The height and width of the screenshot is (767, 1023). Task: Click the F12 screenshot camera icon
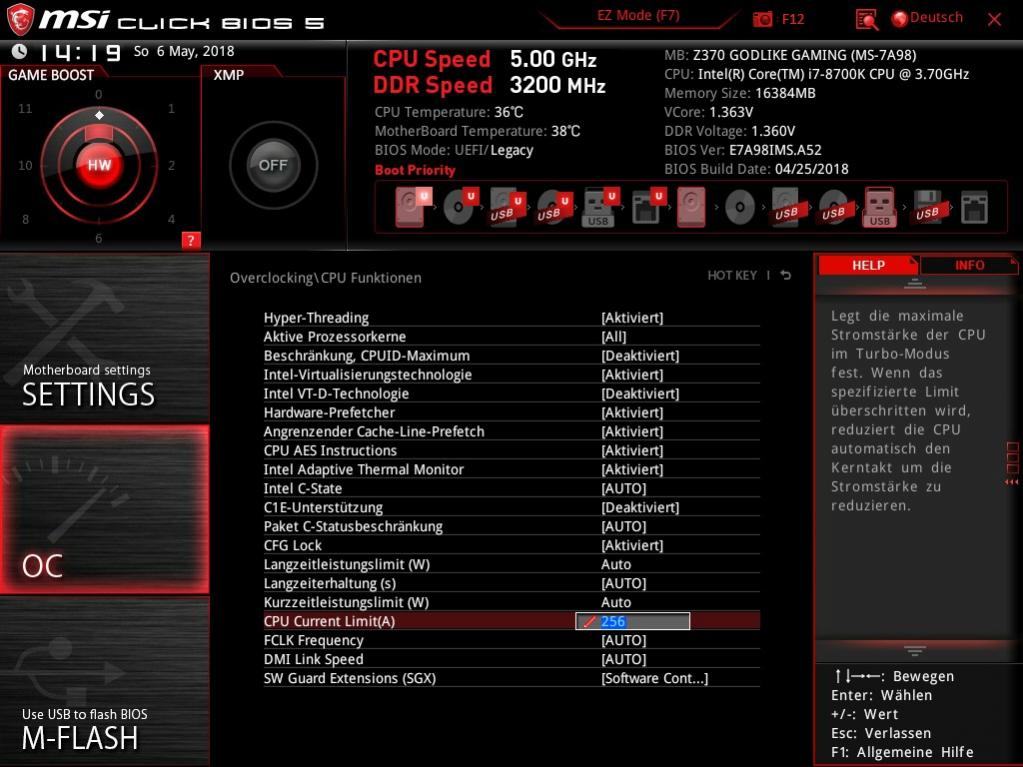[x=762, y=19]
